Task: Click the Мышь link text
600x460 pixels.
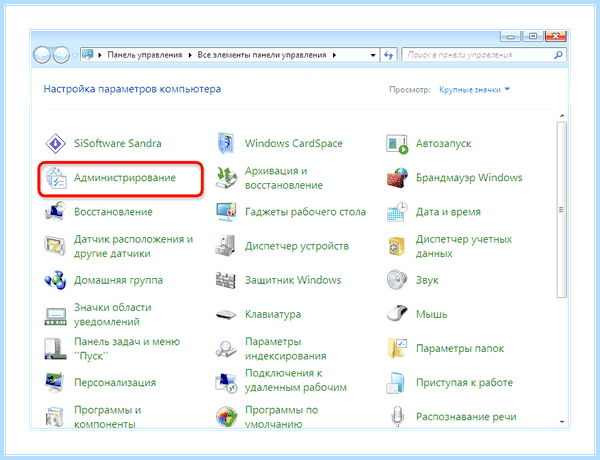Action: tap(432, 315)
